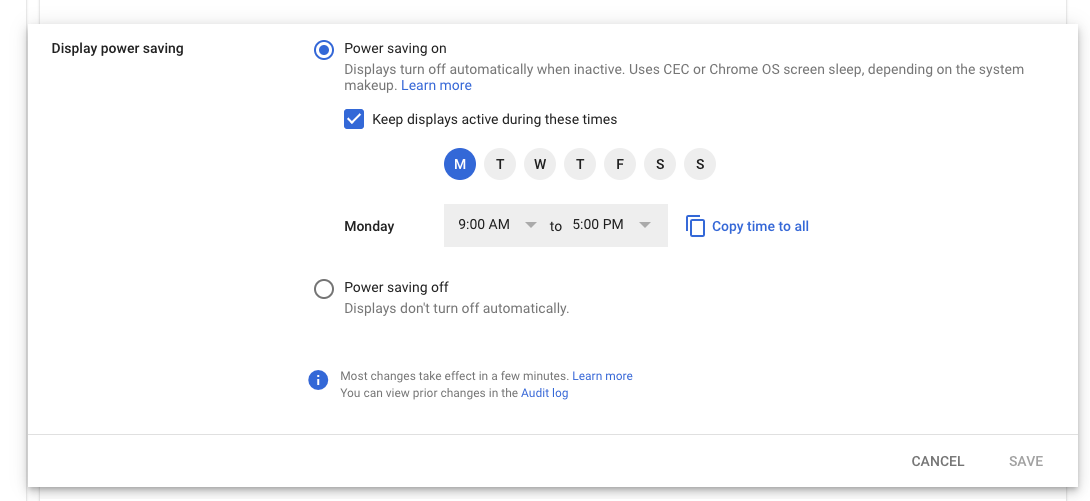Click the Copy time to all icon

(x=695, y=226)
